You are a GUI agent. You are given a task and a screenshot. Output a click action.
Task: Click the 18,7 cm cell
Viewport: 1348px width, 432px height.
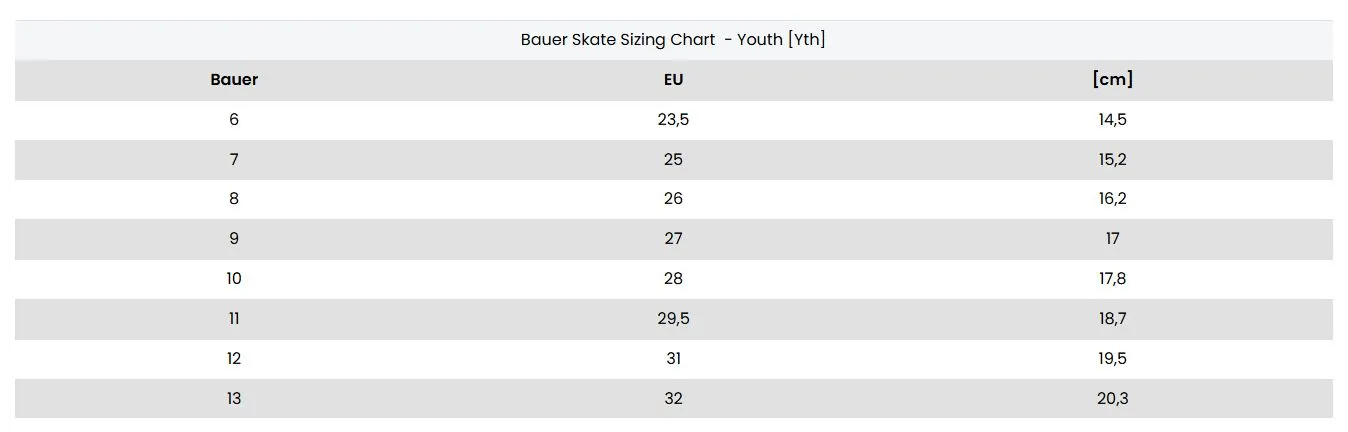point(1112,319)
